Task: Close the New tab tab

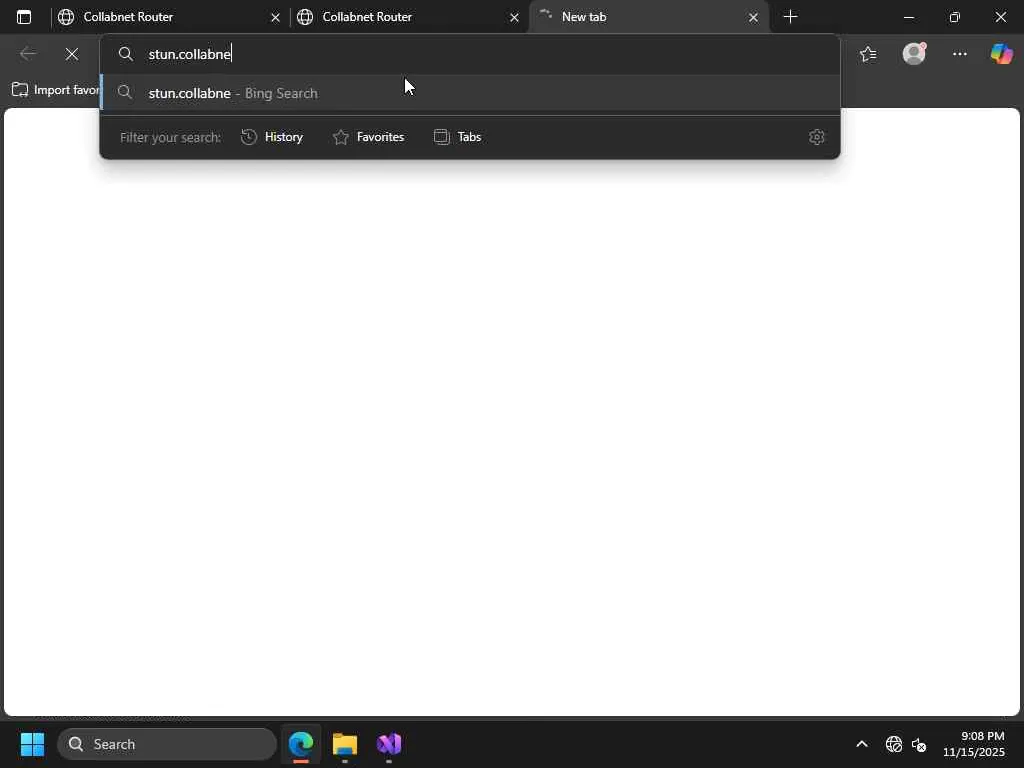Action: click(753, 18)
